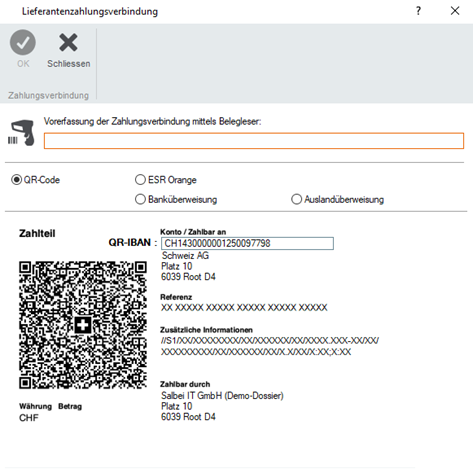Click the Währung label

(x=35, y=406)
